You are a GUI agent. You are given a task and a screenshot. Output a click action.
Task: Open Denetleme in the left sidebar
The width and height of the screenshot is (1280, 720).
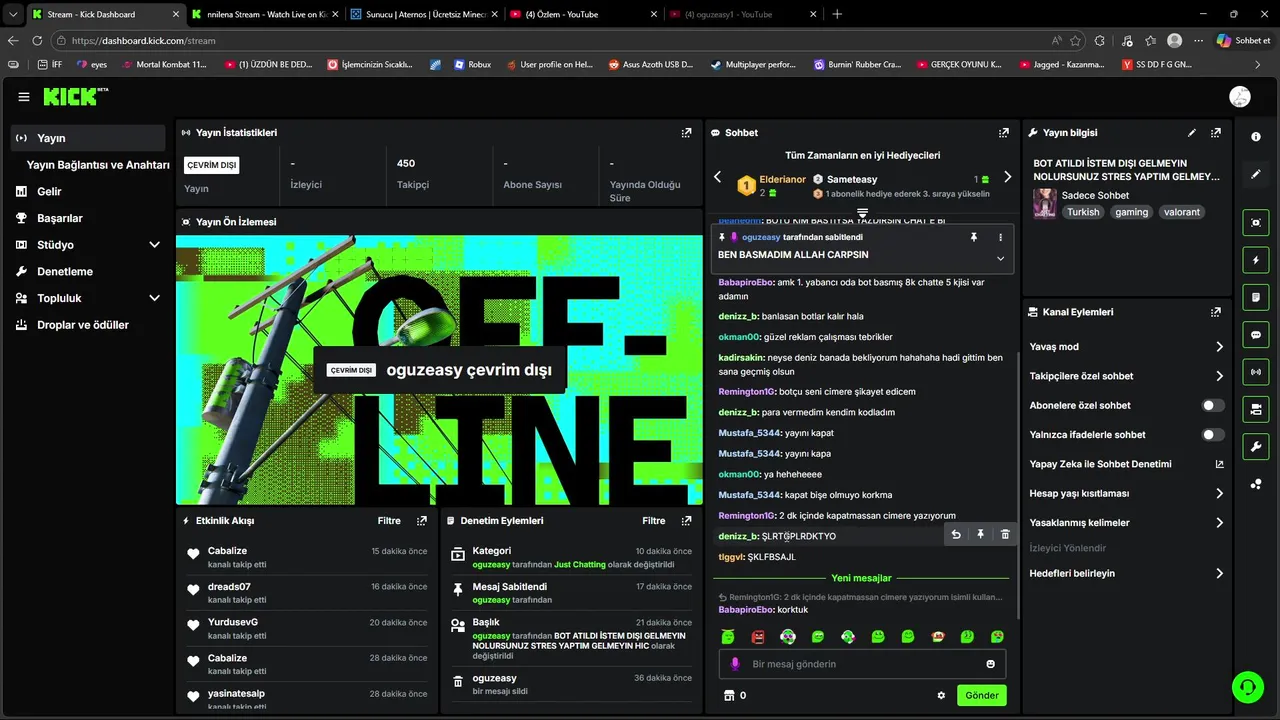88,271
